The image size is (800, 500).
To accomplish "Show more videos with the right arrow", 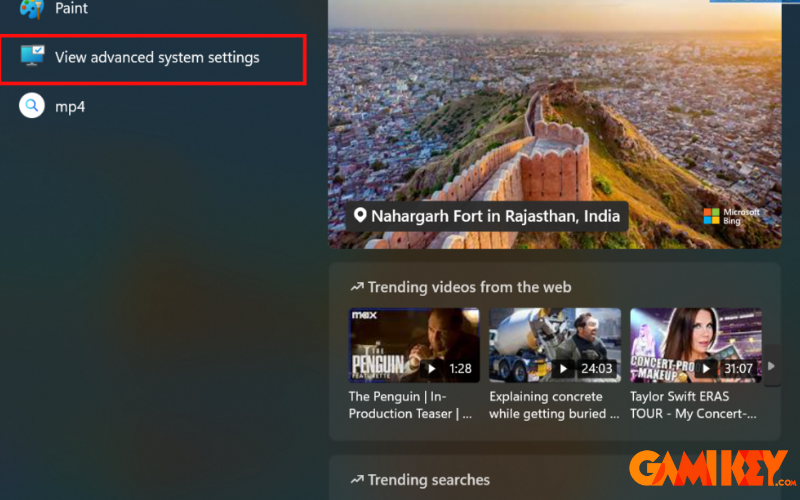I will 770,366.
